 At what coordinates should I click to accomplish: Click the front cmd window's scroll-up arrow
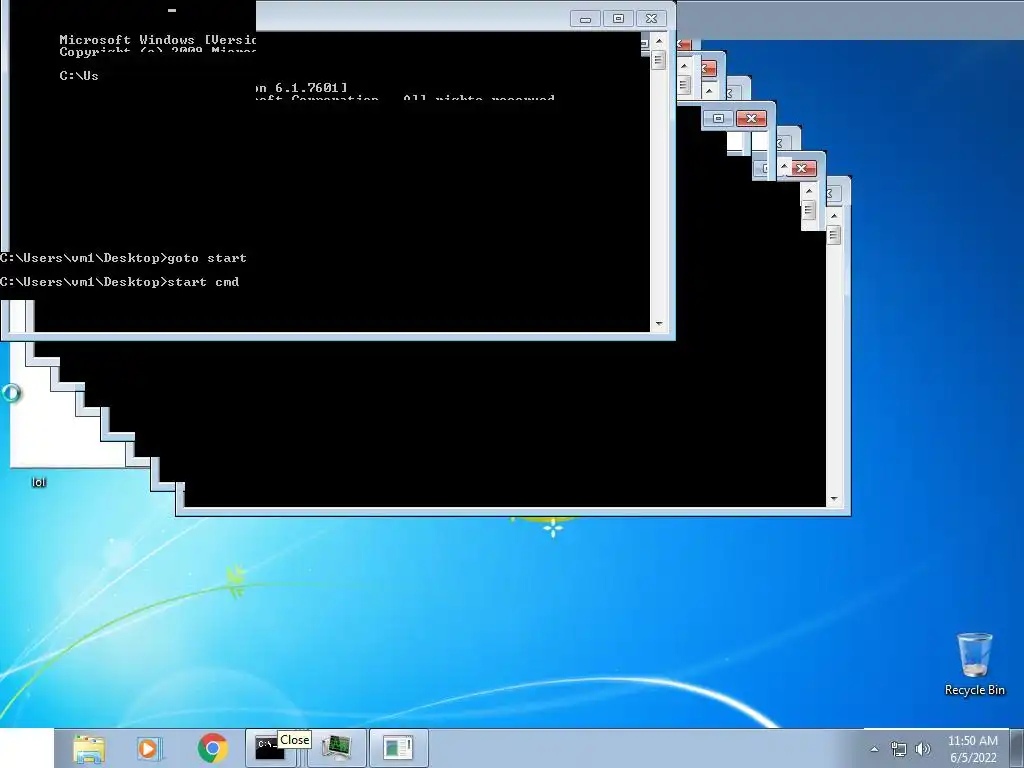[659, 40]
